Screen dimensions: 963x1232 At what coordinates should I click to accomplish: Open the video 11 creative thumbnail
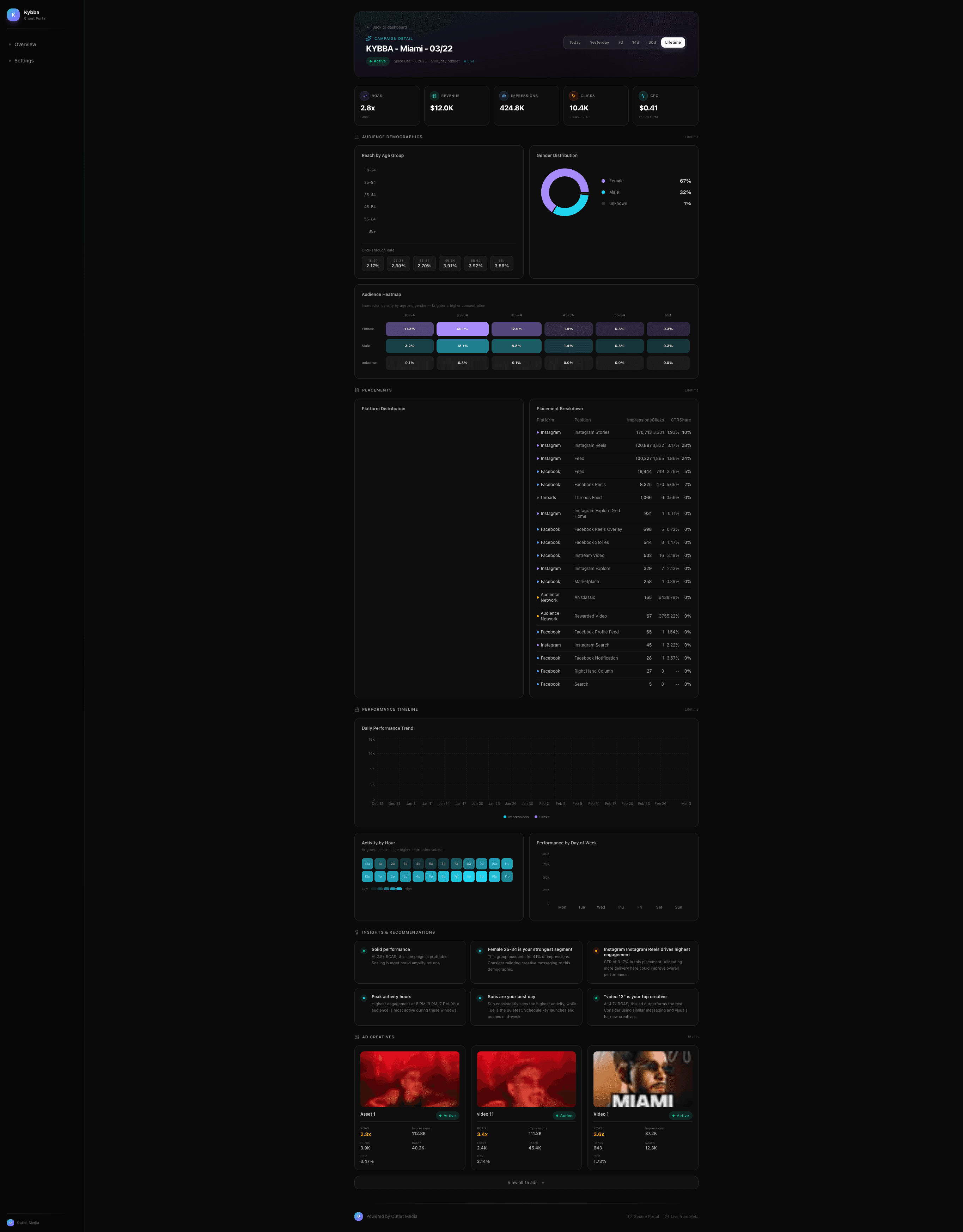[526, 1079]
